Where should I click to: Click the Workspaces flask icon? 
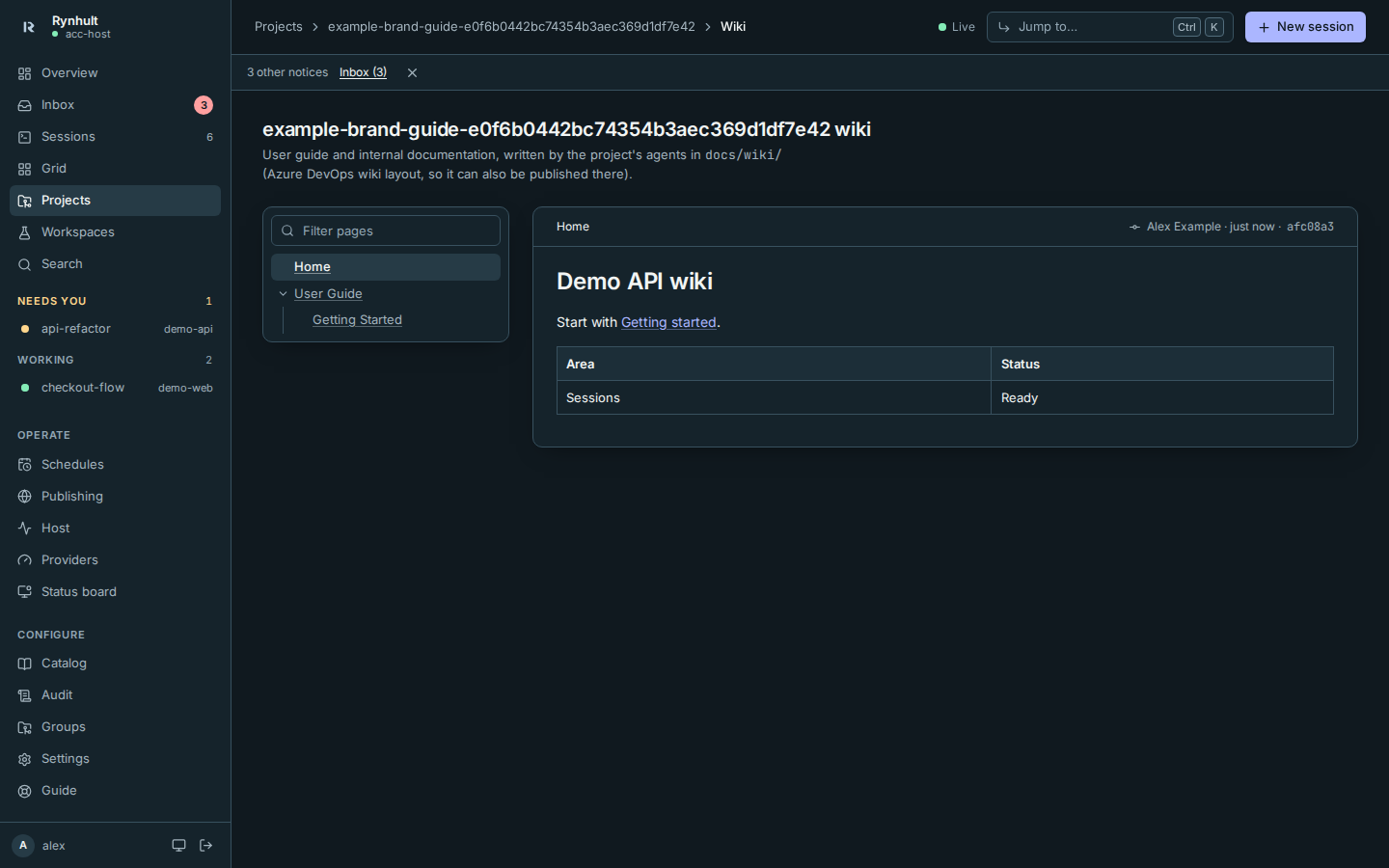coord(25,232)
